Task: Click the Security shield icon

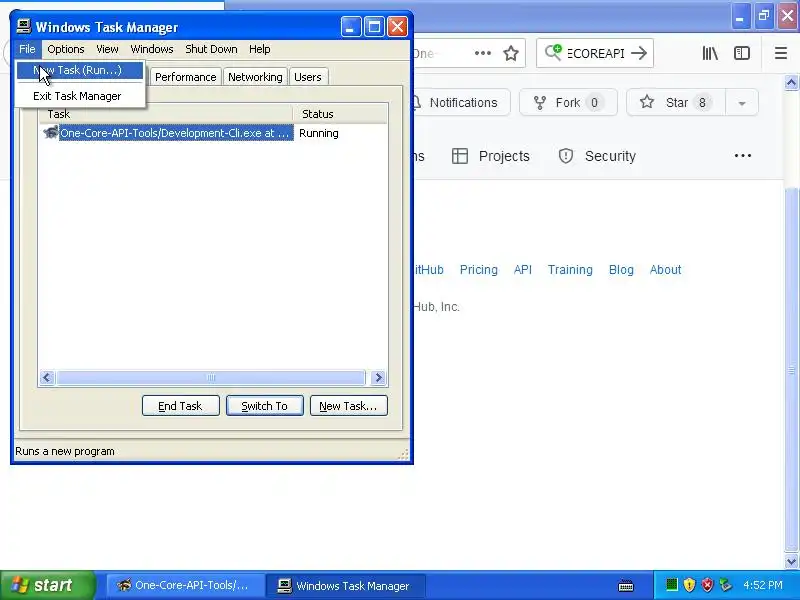Action: tap(566, 156)
